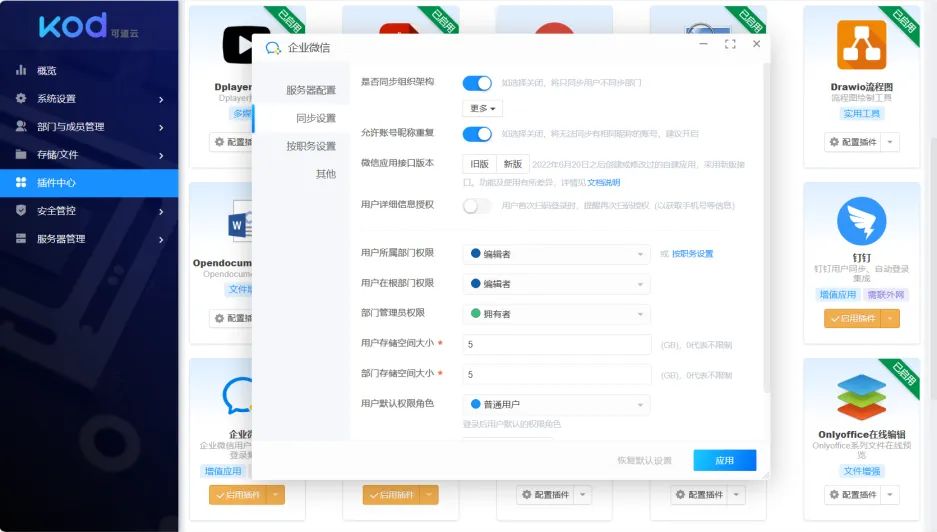Expand 系统设置 submenu chevron
937x532 pixels.
[161, 99]
